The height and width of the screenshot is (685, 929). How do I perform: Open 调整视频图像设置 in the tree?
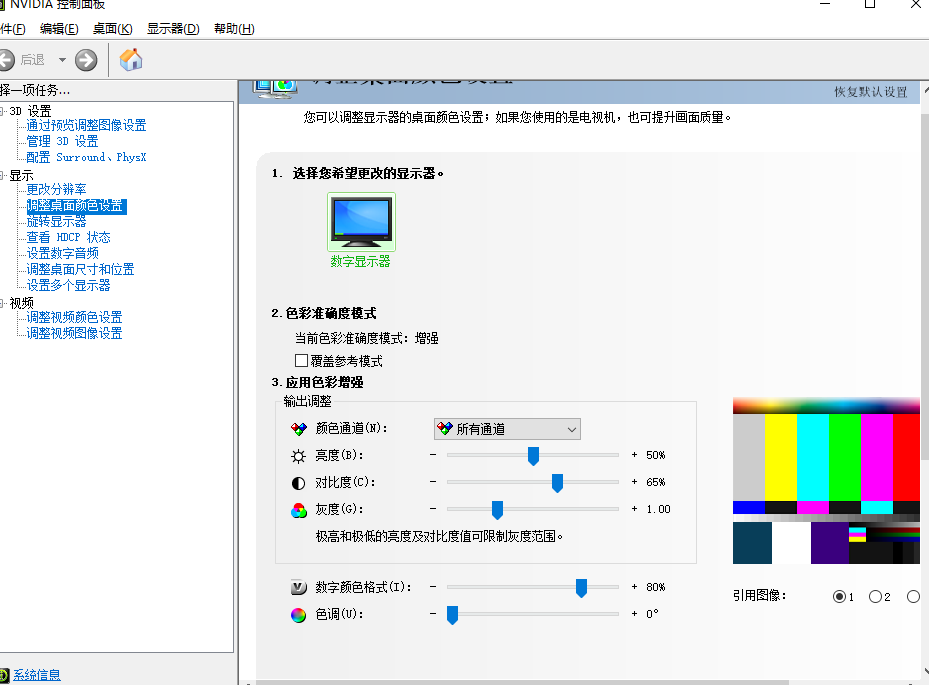(x=74, y=333)
